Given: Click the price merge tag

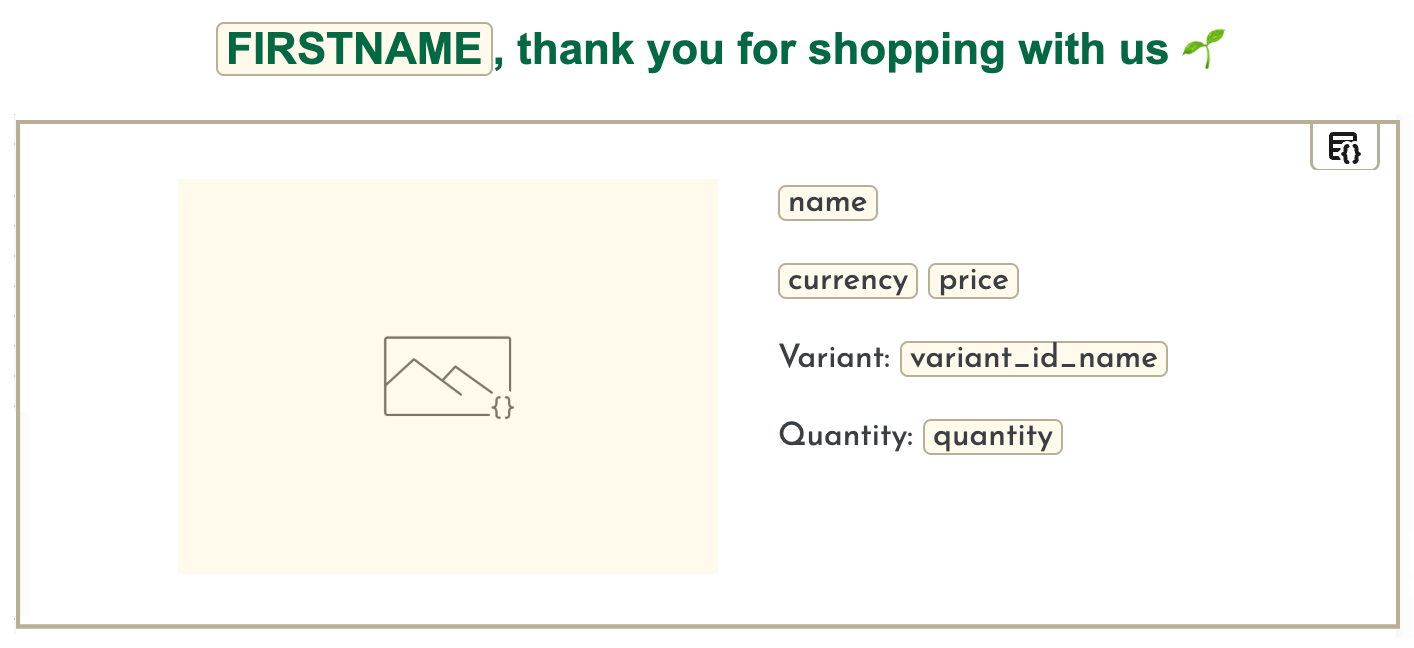Looking at the screenshot, I should pyautogui.click(x=972, y=281).
